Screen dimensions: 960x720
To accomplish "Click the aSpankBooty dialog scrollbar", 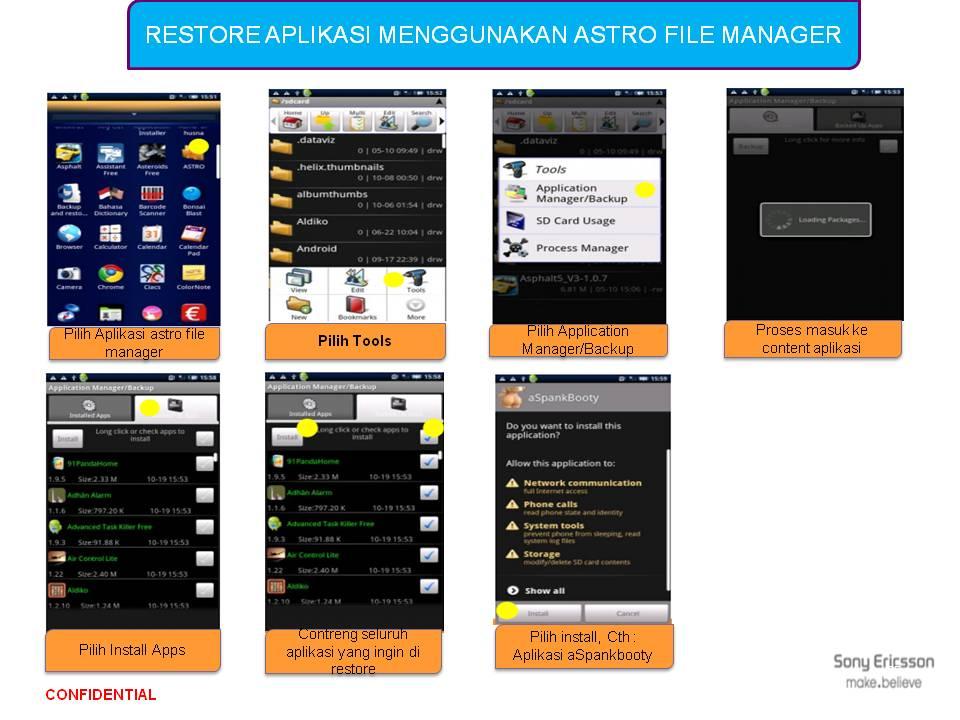I will [x=667, y=520].
